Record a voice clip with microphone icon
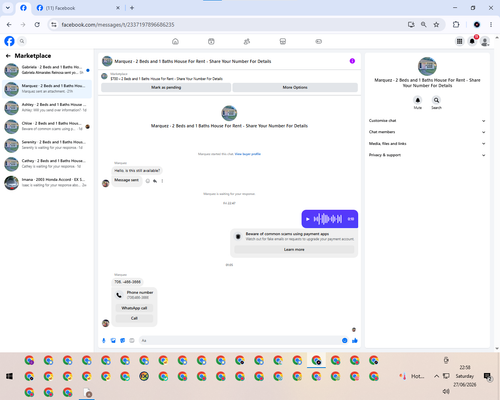Screen dimensions: 500x400 click(104, 340)
